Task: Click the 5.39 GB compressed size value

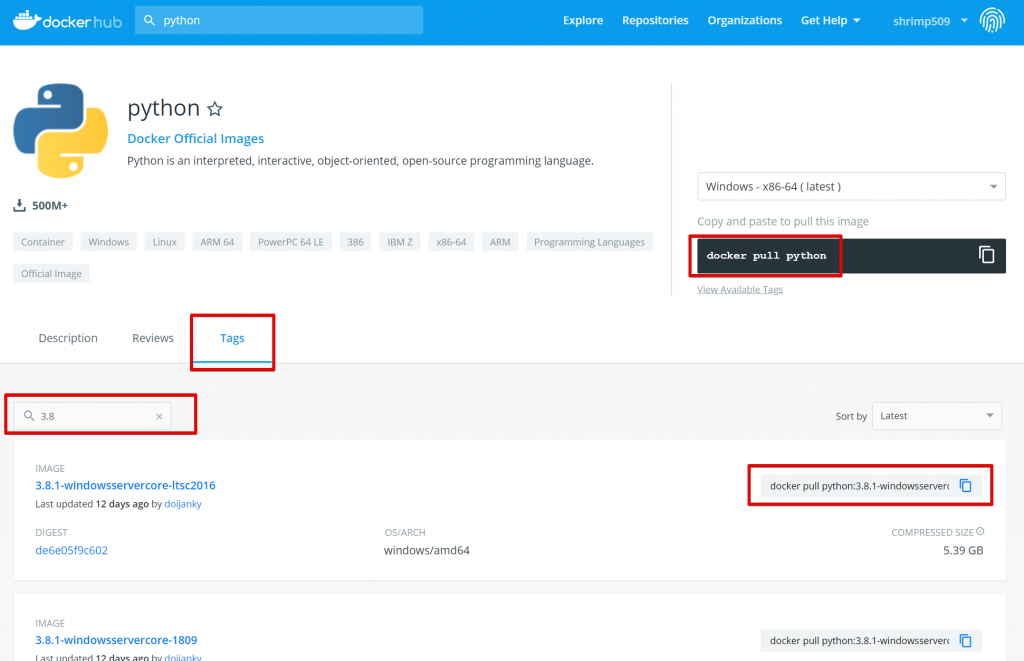Action: tap(963, 550)
